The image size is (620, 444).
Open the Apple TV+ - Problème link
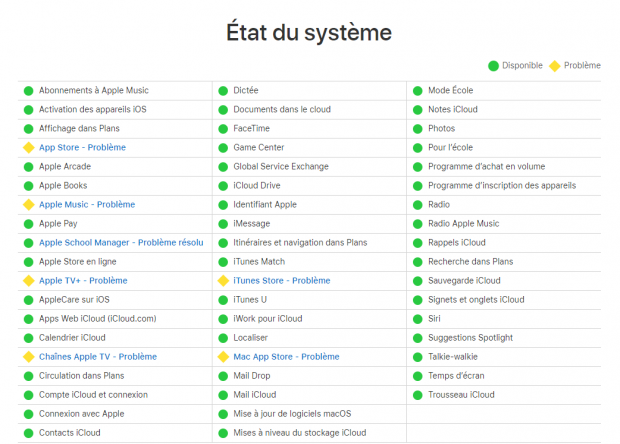point(83,280)
